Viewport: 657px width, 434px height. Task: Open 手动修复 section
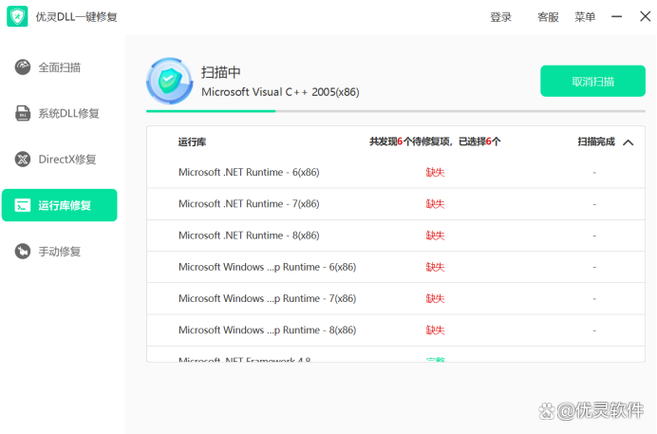(59, 251)
